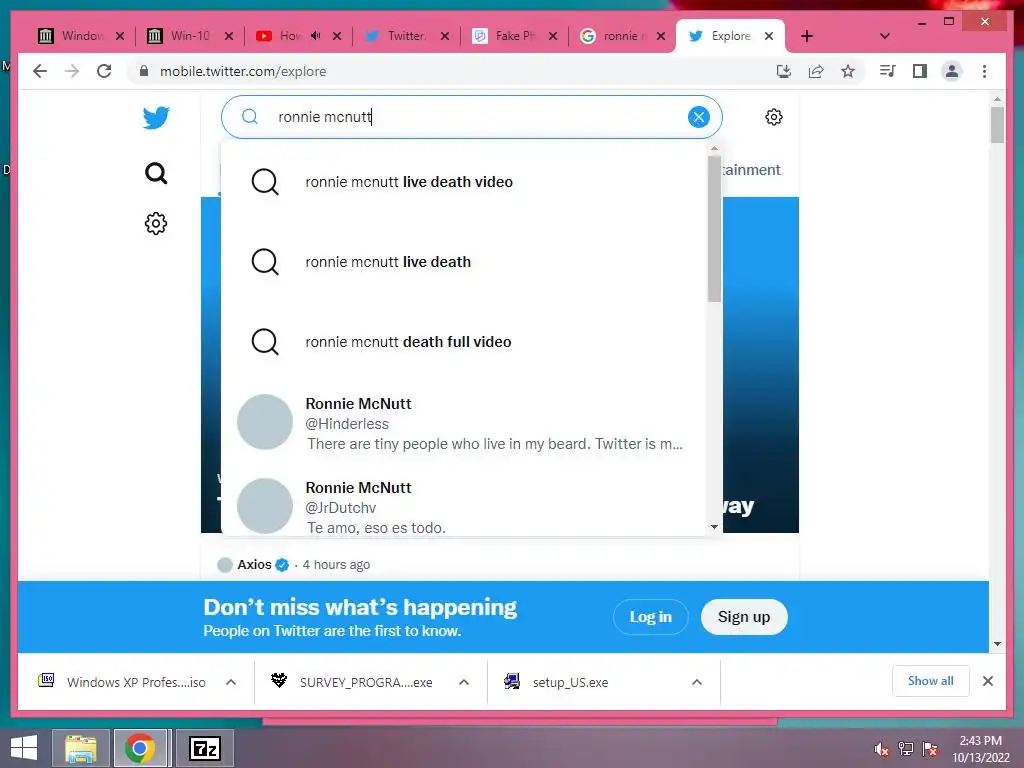Click Chrome icon in taskbar
This screenshot has height=768, width=1024.
[x=140, y=748]
